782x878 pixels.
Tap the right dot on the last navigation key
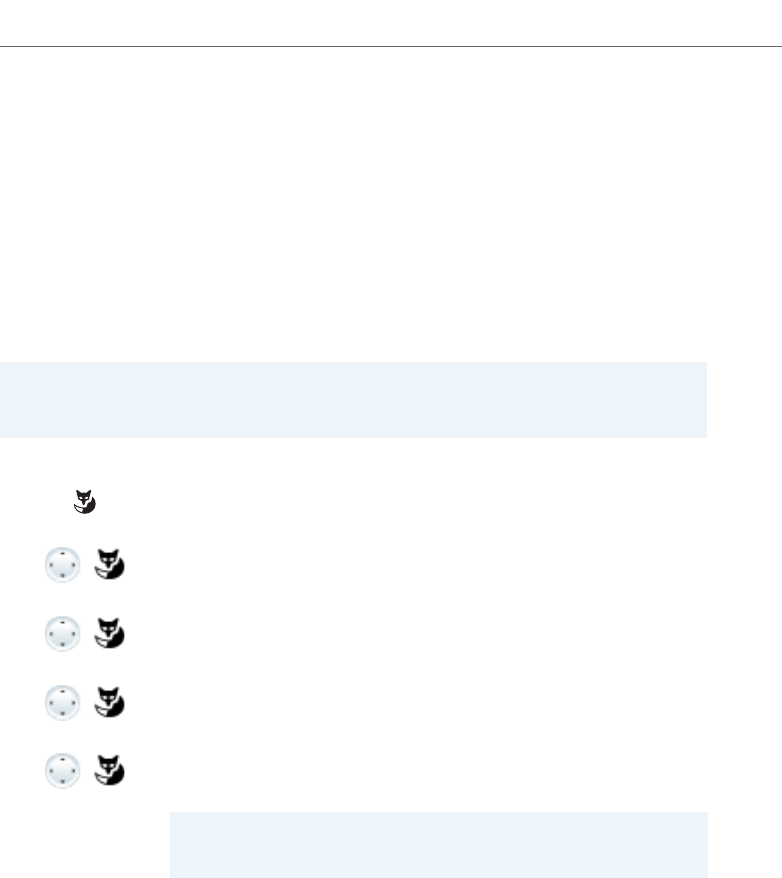74,771
